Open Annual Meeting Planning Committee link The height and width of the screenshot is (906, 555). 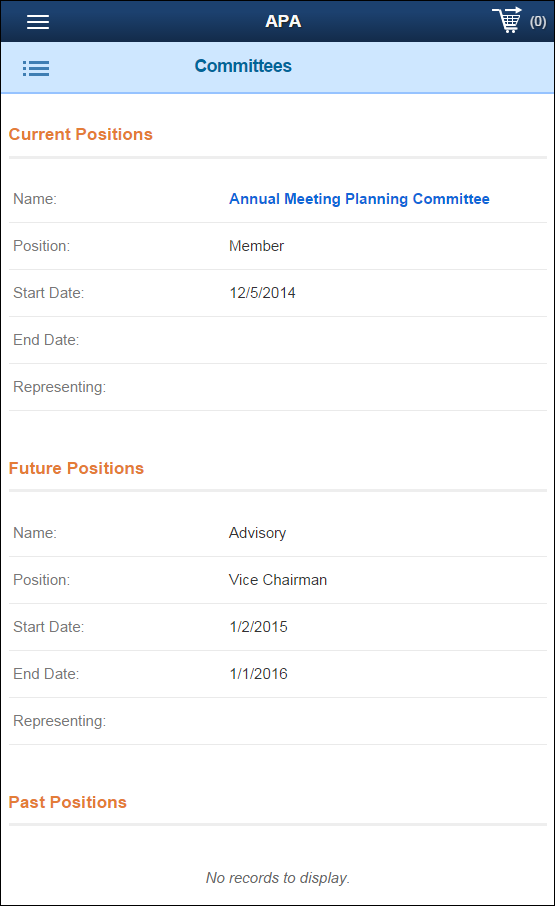pyautogui.click(x=359, y=199)
